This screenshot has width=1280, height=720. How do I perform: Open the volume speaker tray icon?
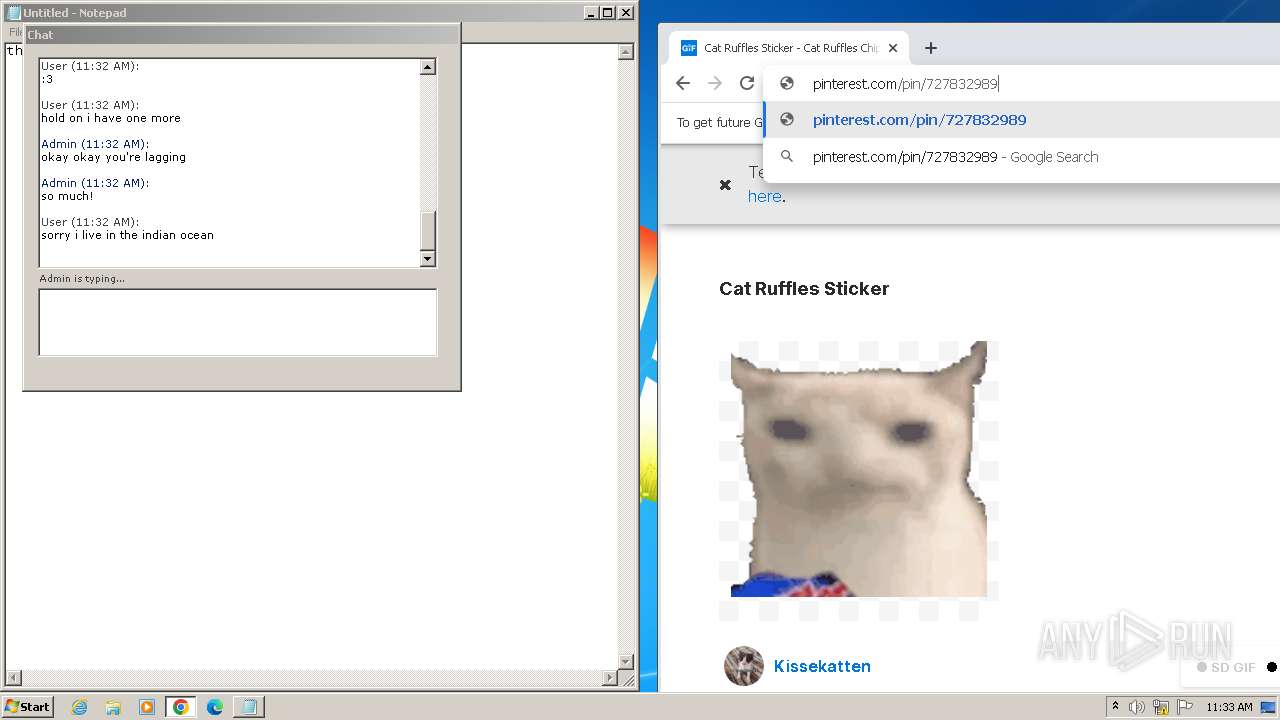(x=1137, y=707)
